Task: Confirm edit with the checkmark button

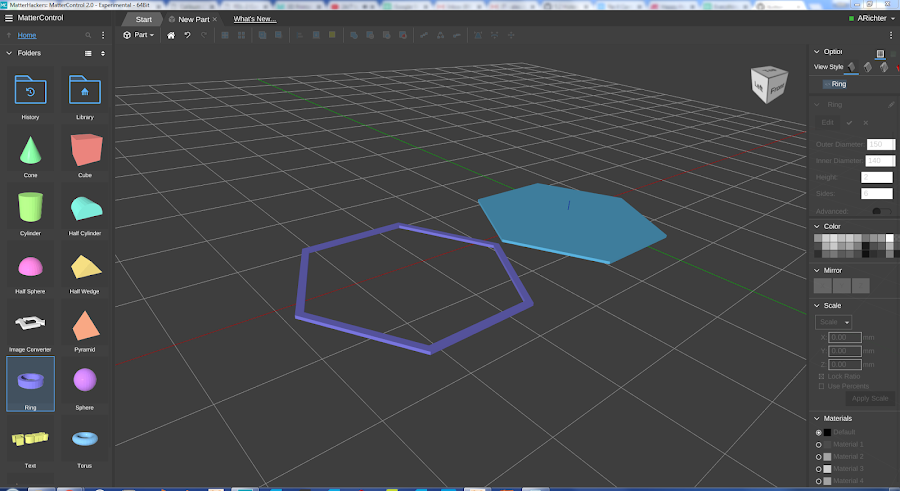Action: (x=849, y=123)
